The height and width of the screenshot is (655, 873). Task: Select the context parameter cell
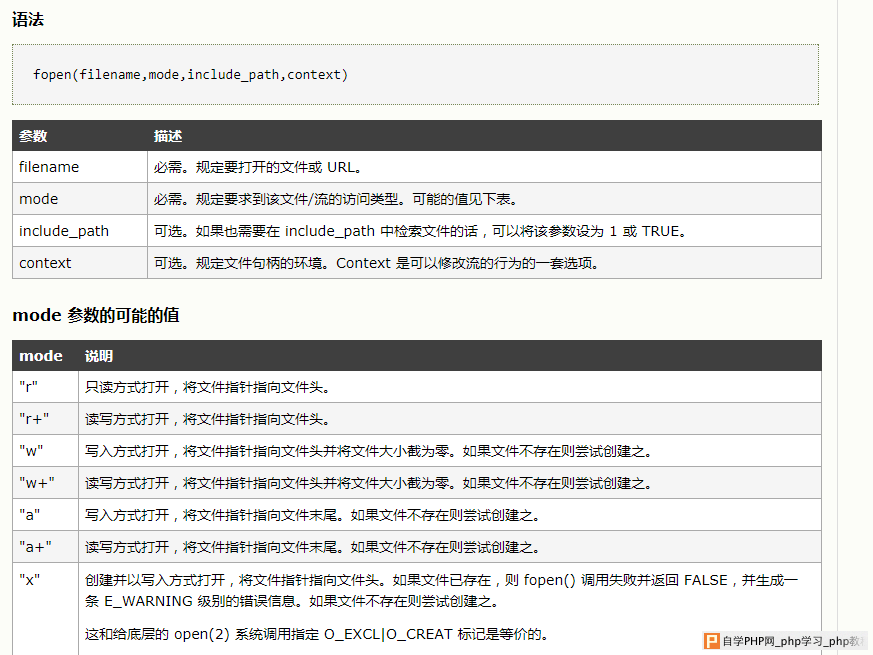click(80, 263)
